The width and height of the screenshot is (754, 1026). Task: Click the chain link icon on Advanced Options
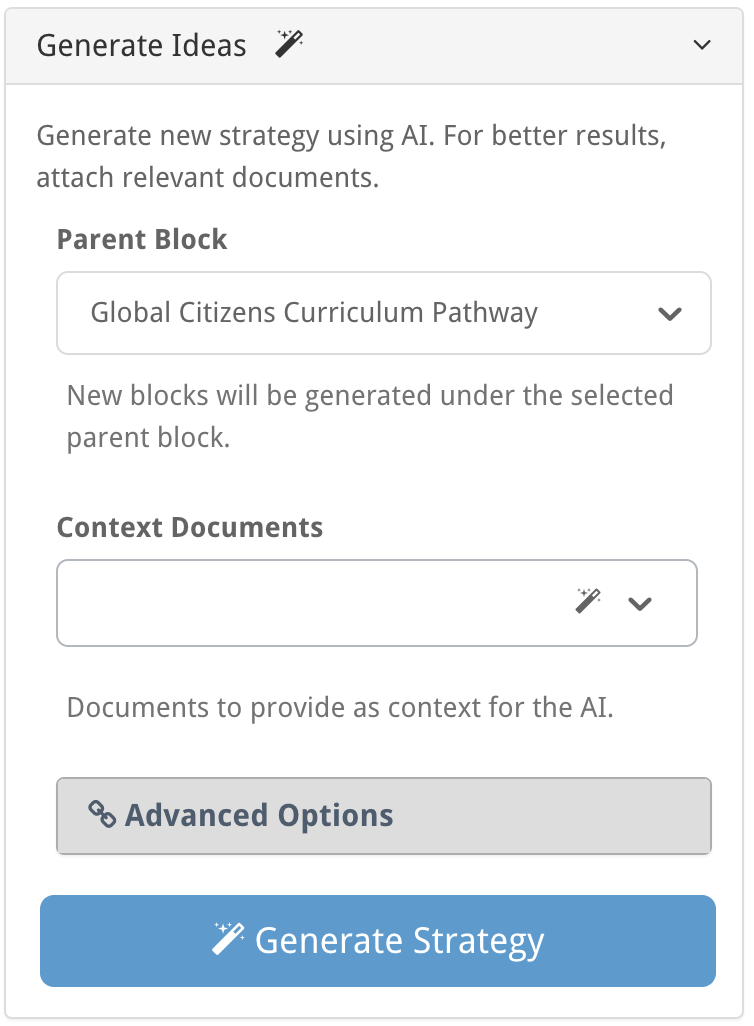pyautogui.click(x=102, y=815)
